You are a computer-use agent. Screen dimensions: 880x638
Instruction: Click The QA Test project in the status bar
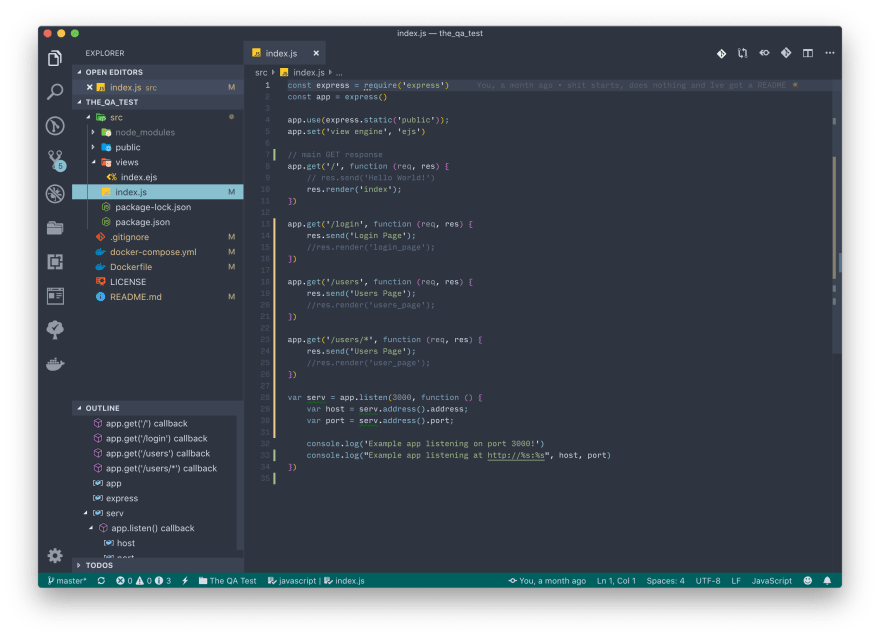coord(227,581)
